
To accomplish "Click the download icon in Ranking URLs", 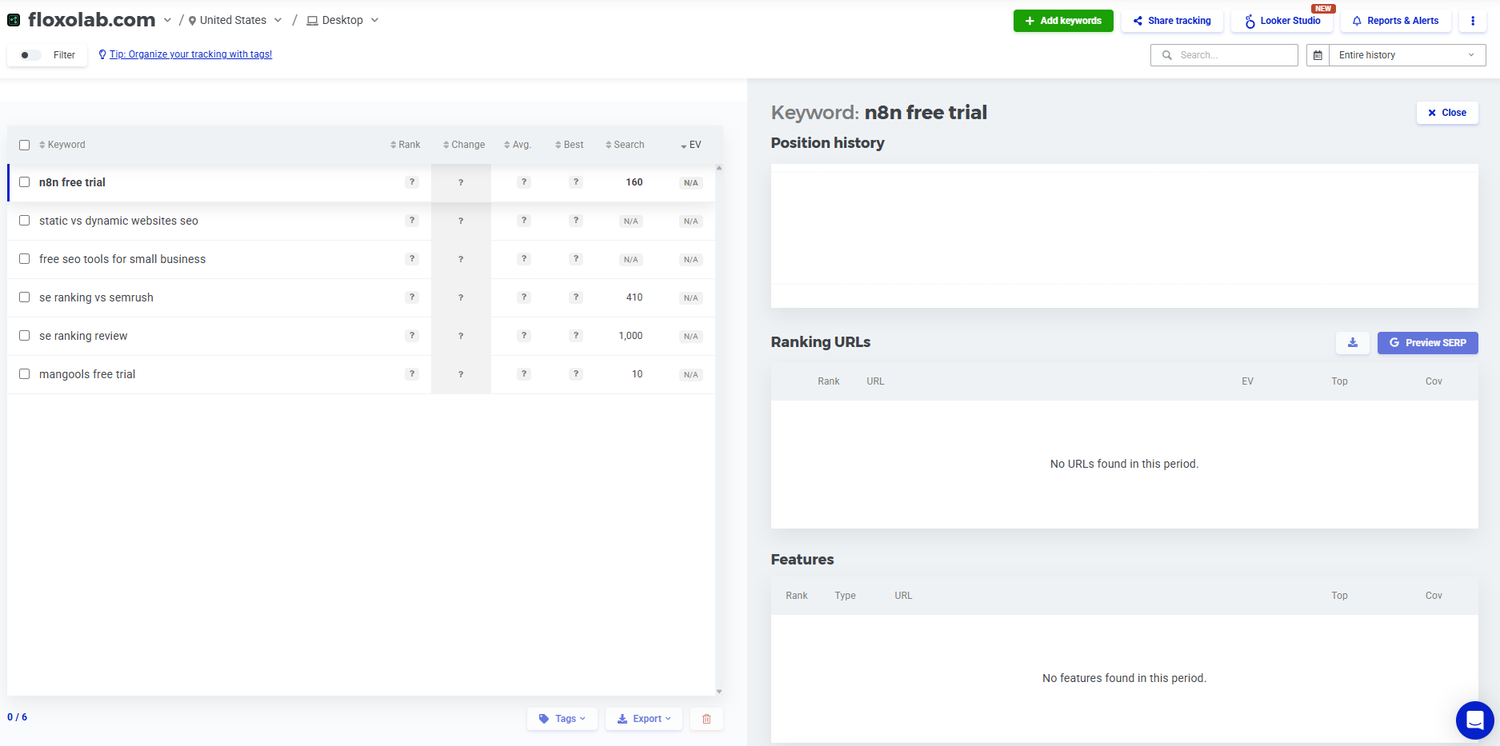I will coord(1353,343).
